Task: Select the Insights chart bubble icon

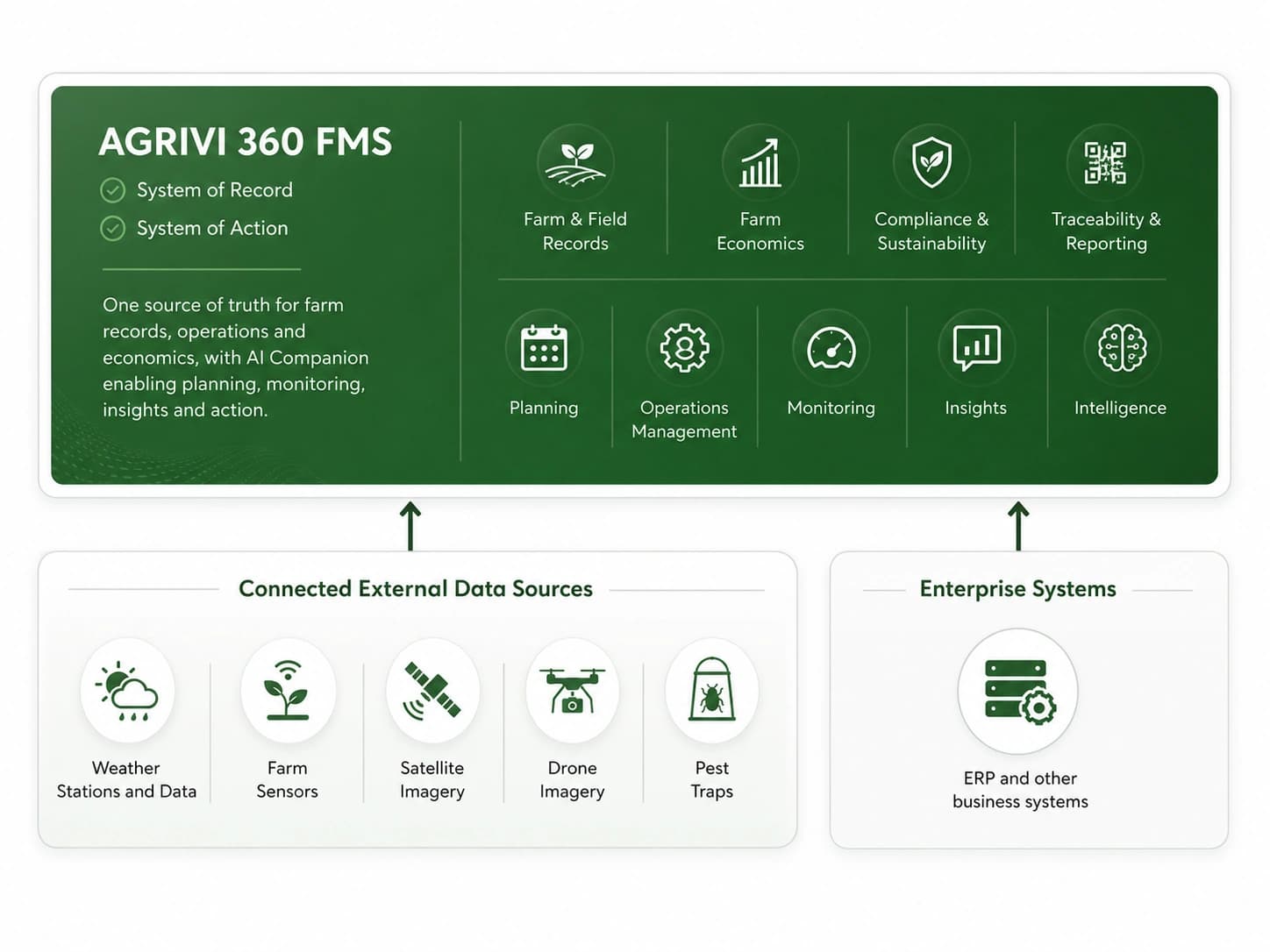Action: coord(976,348)
